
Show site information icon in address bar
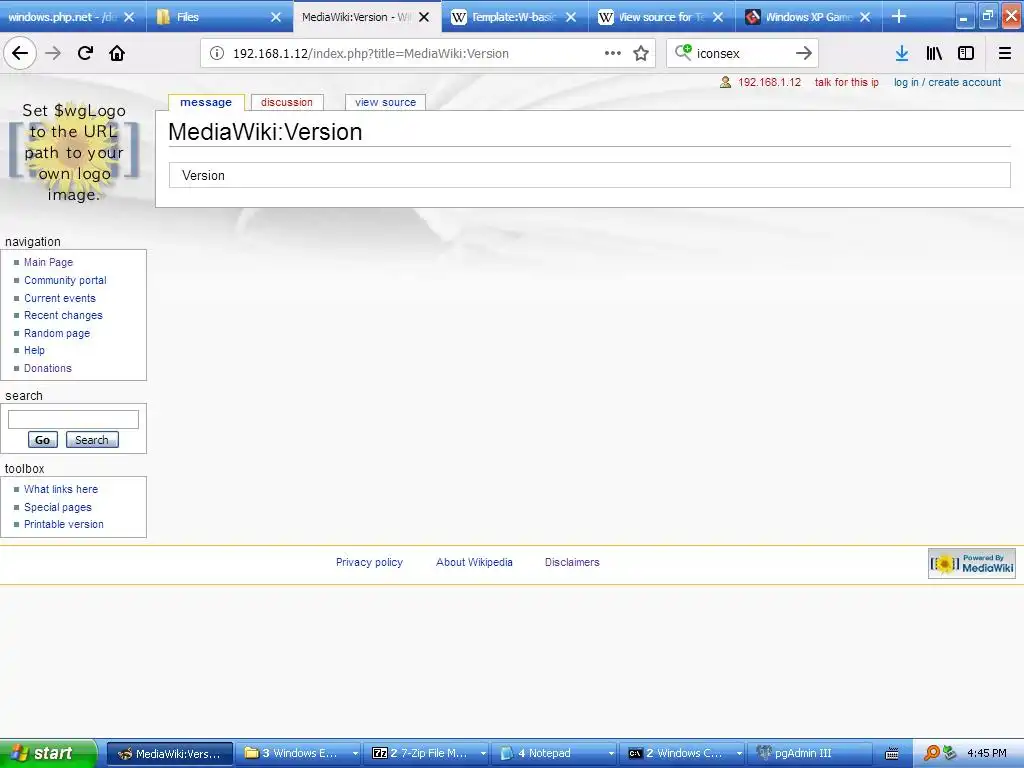(x=217, y=53)
